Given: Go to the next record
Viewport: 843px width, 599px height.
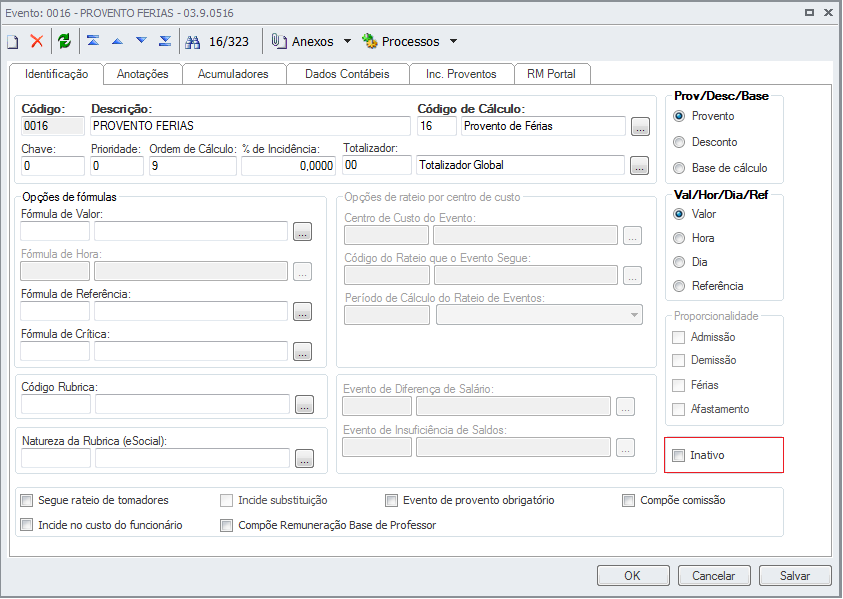Looking at the screenshot, I should point(141,41).
